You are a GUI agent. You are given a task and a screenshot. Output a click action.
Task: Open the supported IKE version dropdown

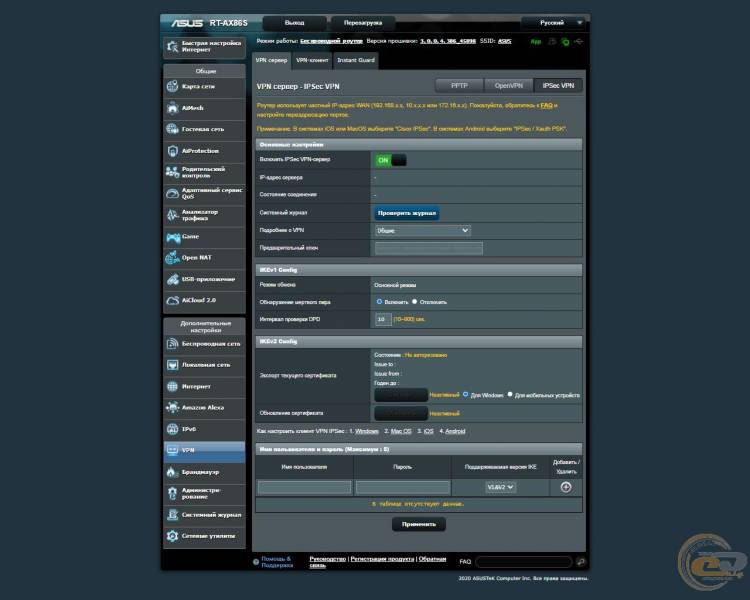[x=500, y=487]
